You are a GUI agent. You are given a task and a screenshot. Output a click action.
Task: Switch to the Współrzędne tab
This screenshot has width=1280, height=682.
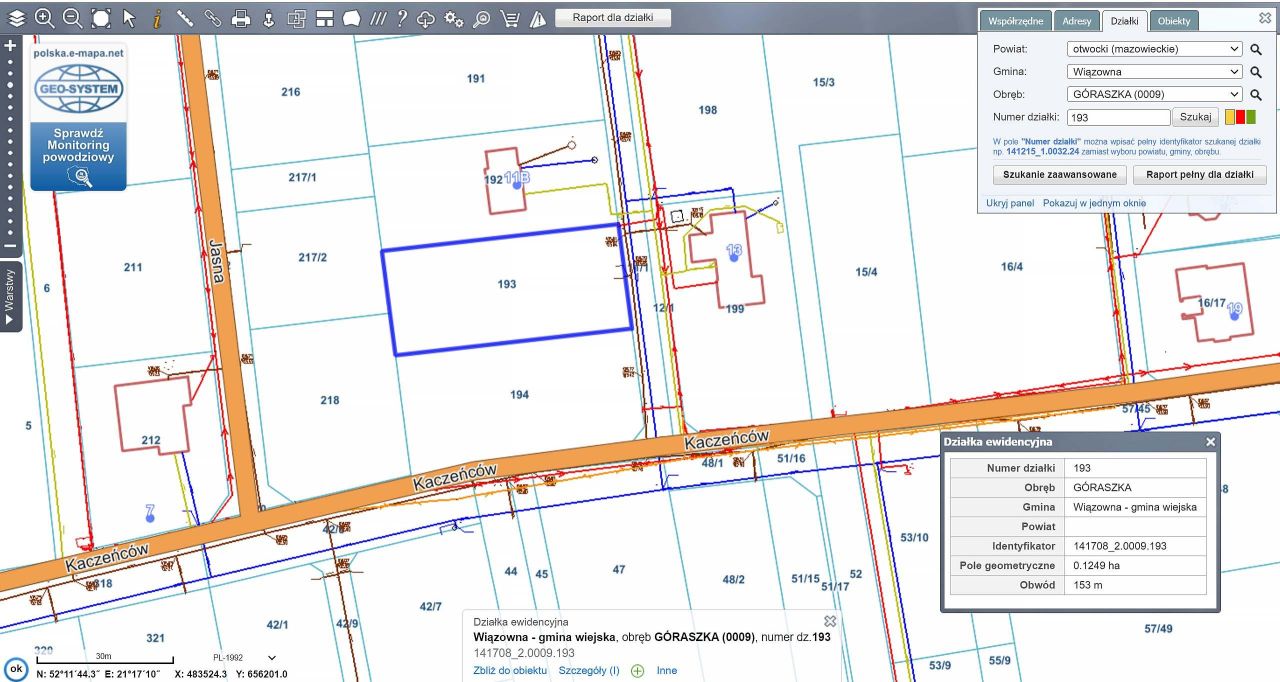pos(1016,21)
